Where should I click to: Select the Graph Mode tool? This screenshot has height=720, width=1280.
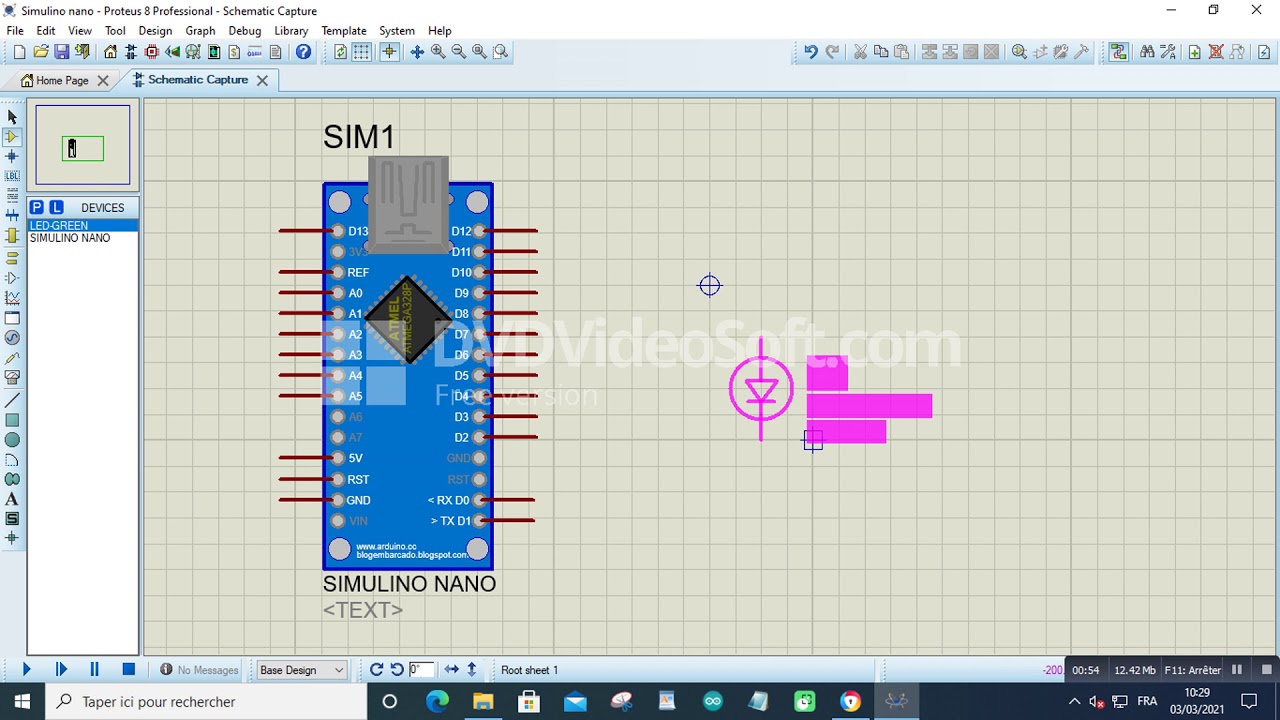12,298
